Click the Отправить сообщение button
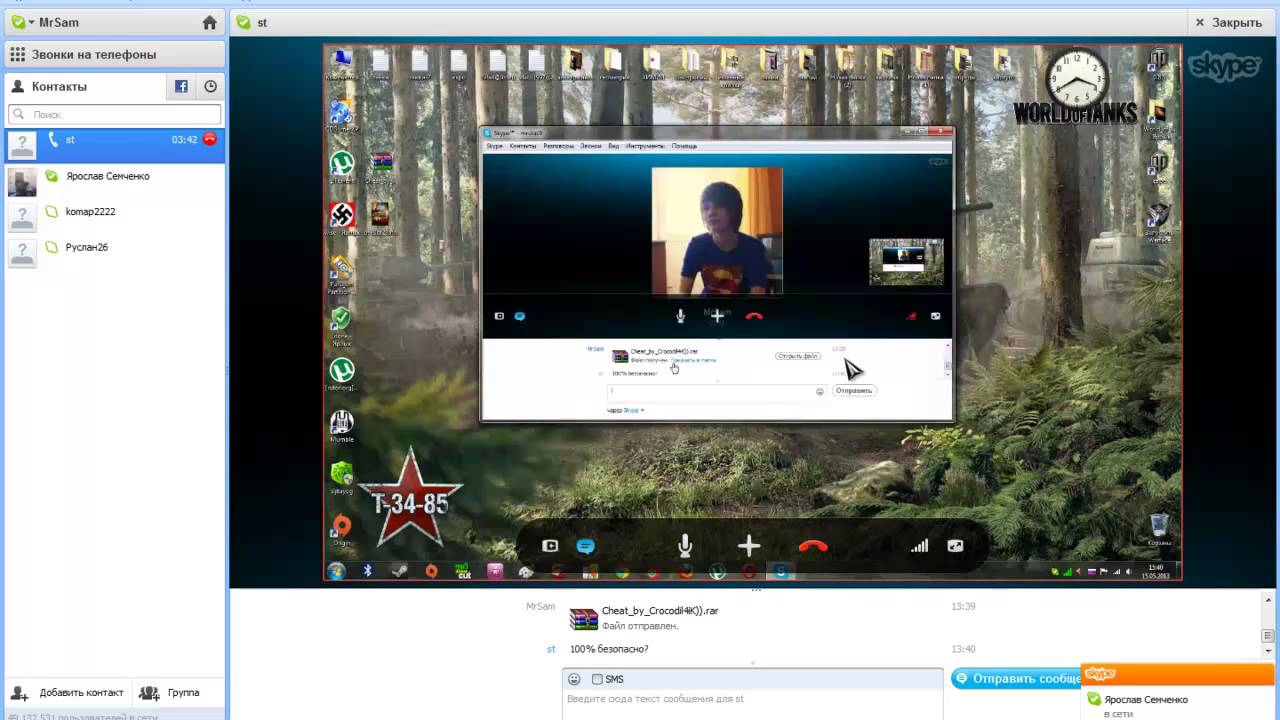This screenshot has height=720, width=1280. [x=1016, y=679]
